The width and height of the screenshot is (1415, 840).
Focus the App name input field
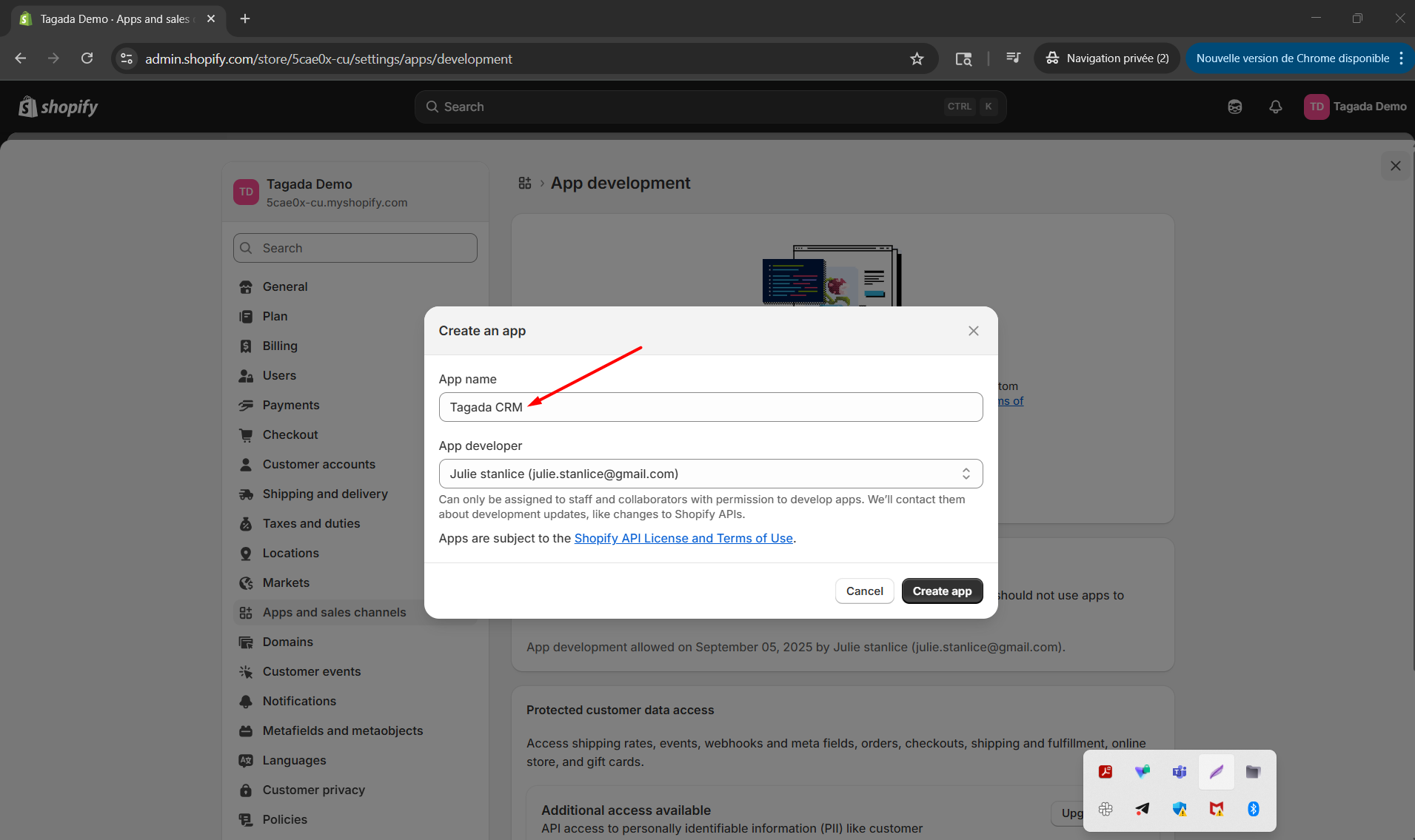click(711, 407)
